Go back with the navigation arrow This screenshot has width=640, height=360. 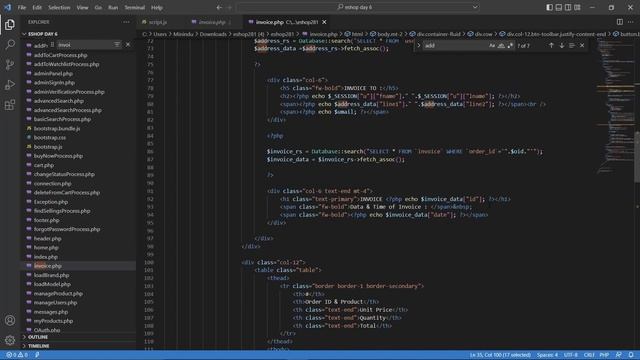point(219,7)
